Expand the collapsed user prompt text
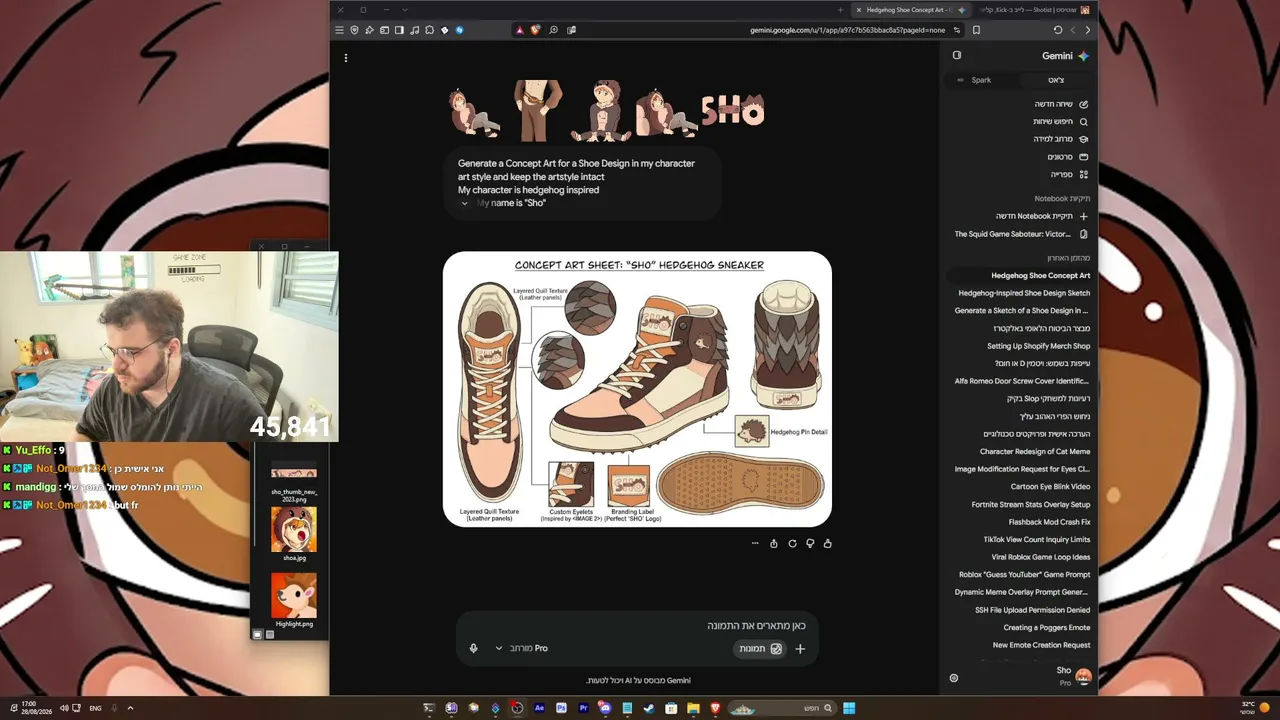The width and height of the screenshot is (1280, 720). 464,203
